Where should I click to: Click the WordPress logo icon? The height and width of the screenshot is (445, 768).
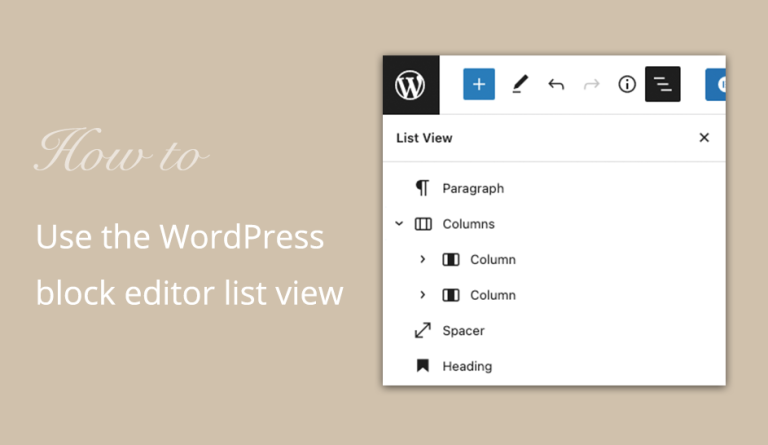[x=410, y=85]
